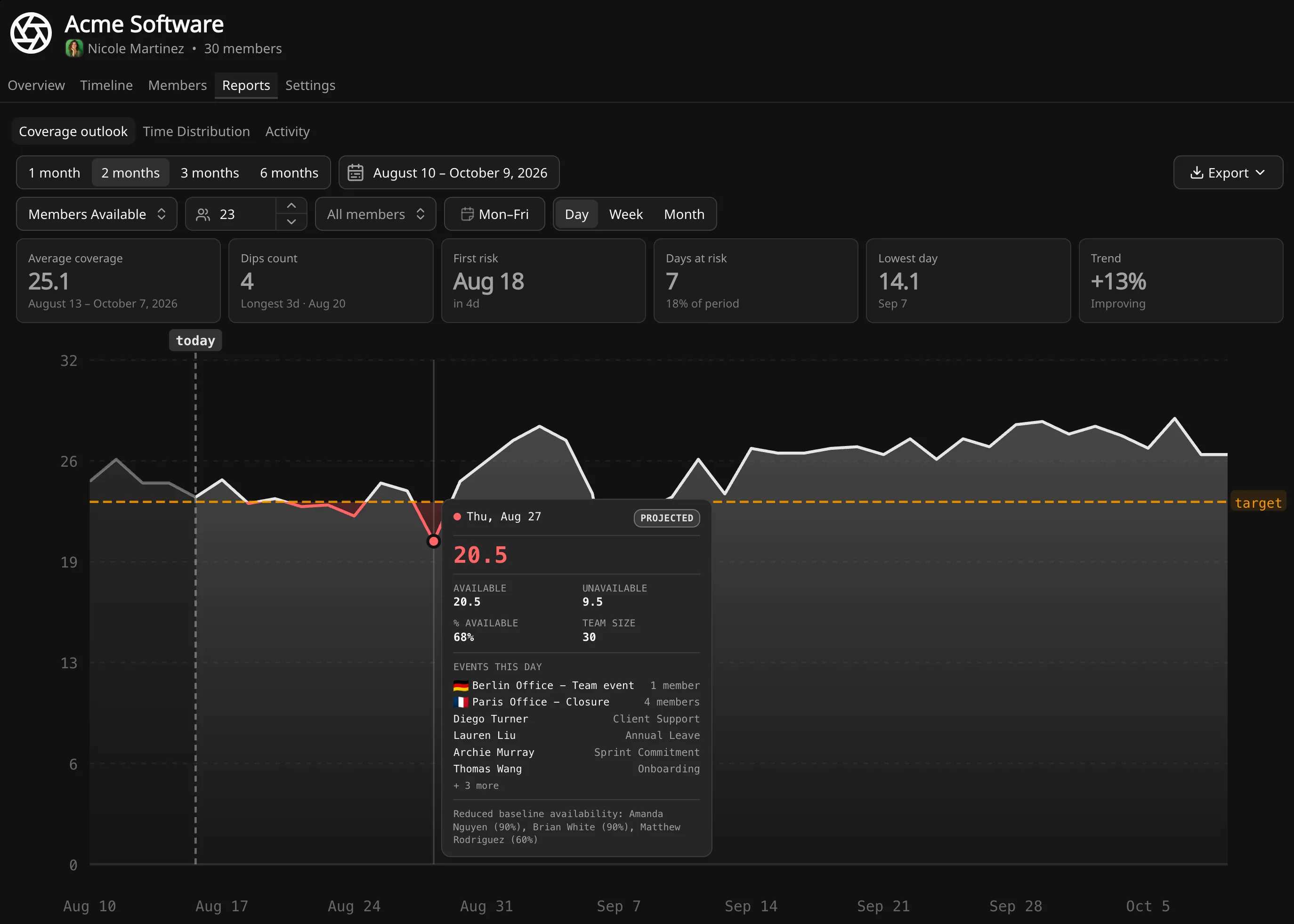
Task: Click the people icon beside 23
Action: coord(203,214)
